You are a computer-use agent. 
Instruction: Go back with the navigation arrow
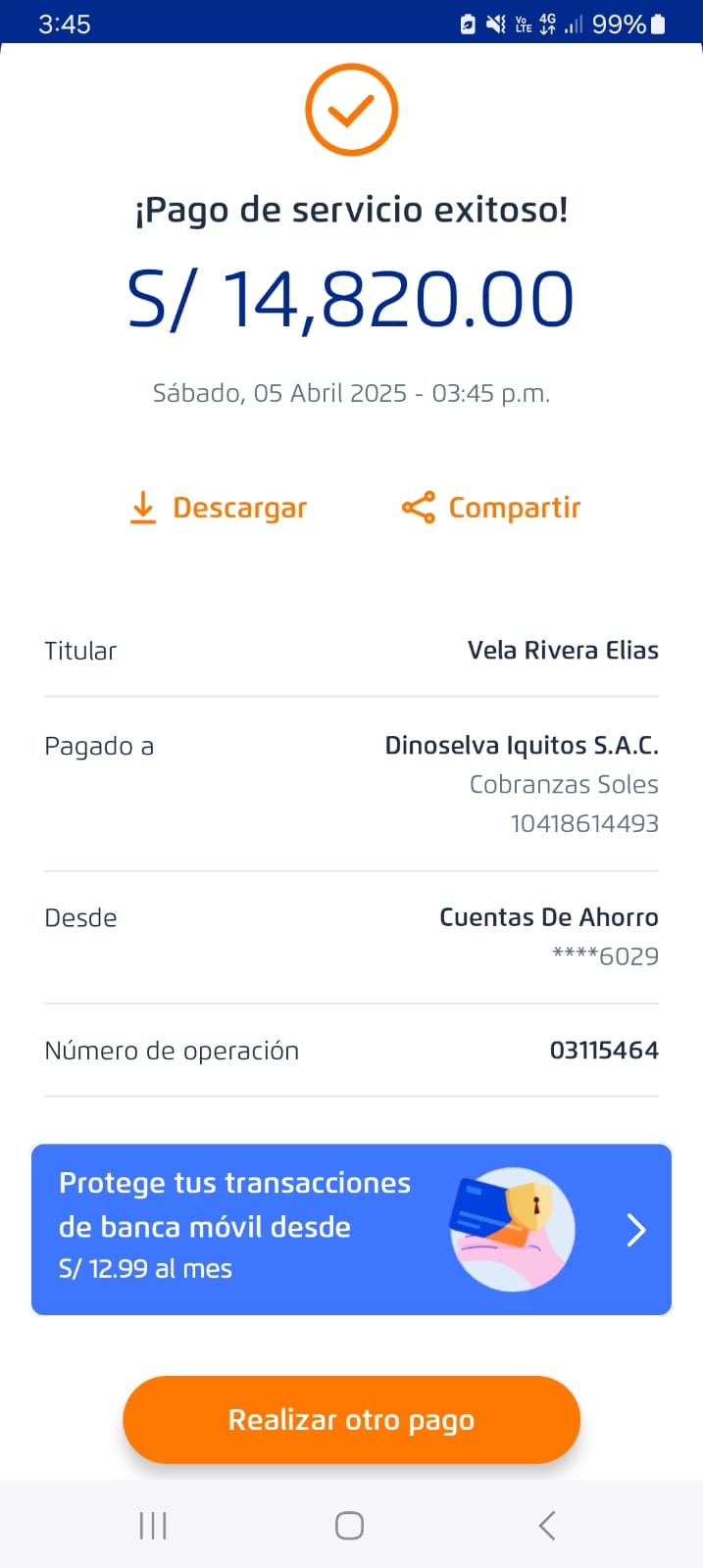[547, 1525]
